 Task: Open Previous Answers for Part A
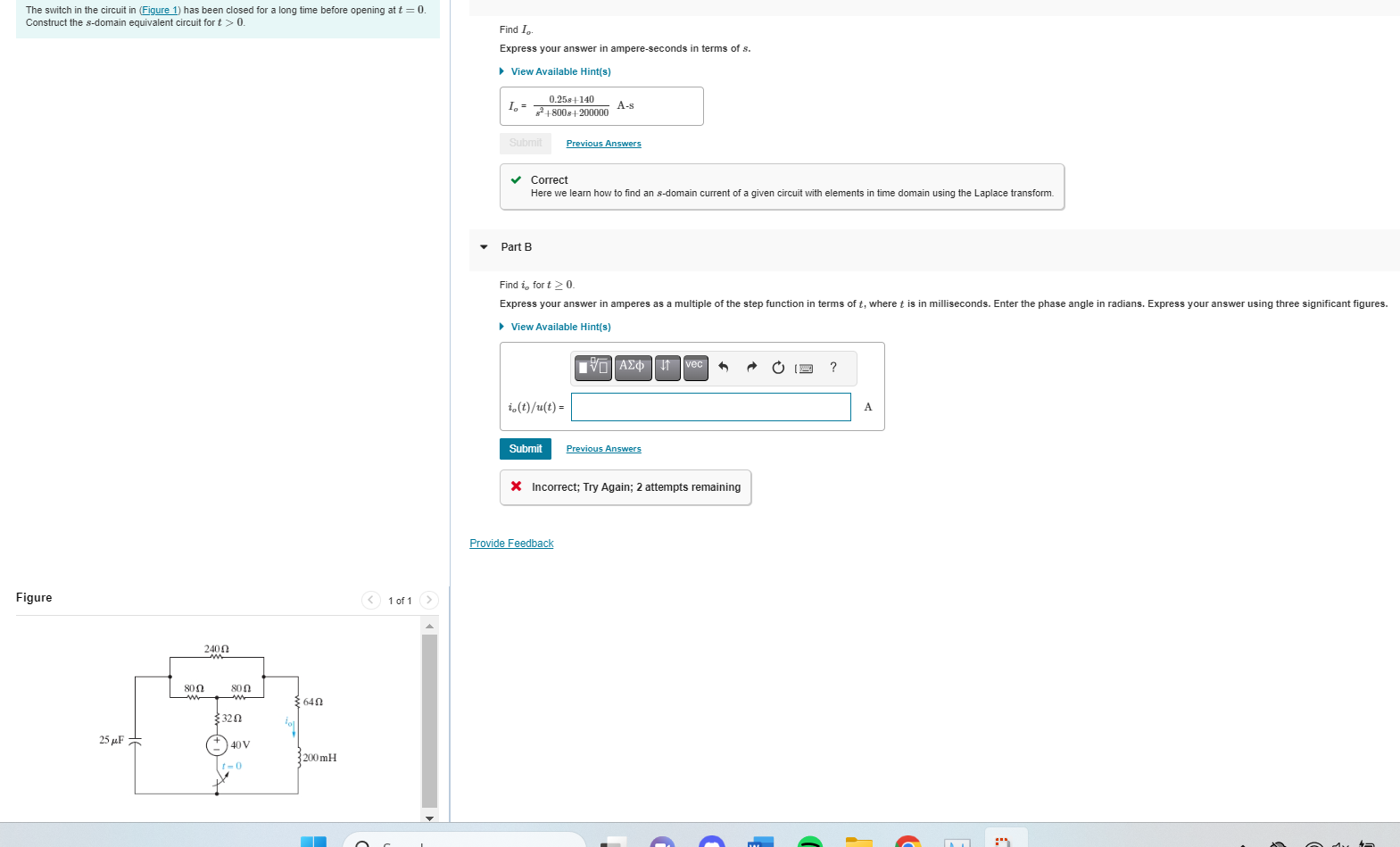pyautogui.click(x=603, y=144)
